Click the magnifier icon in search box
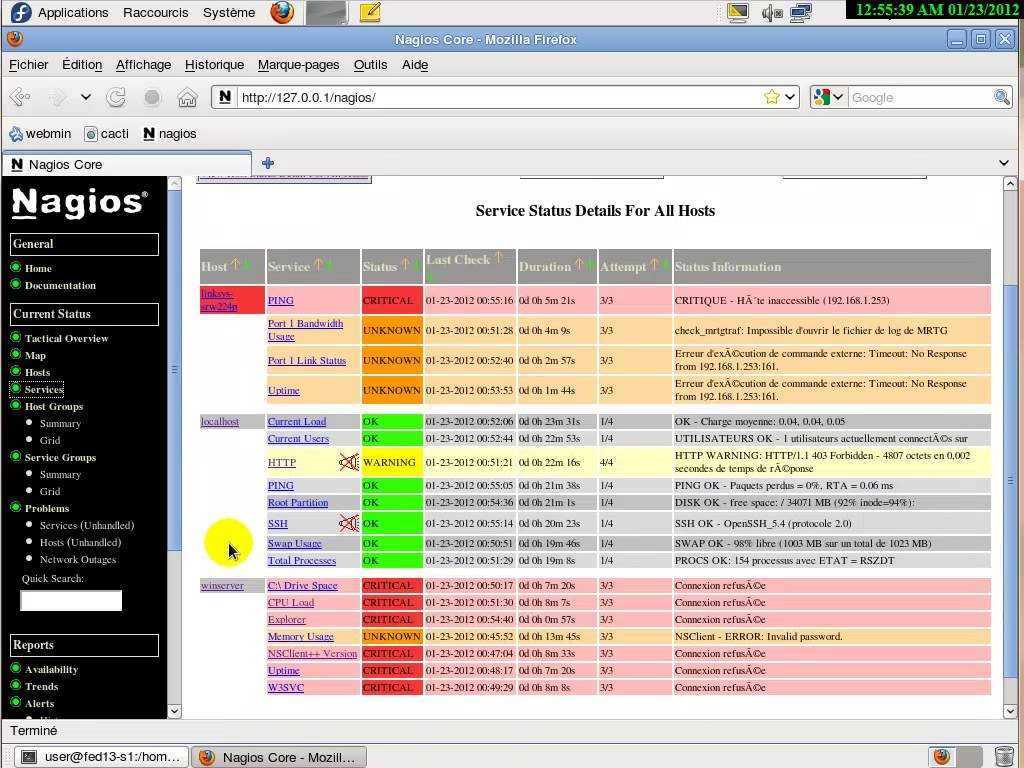Image resolution: width=1024 pixels, height=768 pixels. point(1001,97)
